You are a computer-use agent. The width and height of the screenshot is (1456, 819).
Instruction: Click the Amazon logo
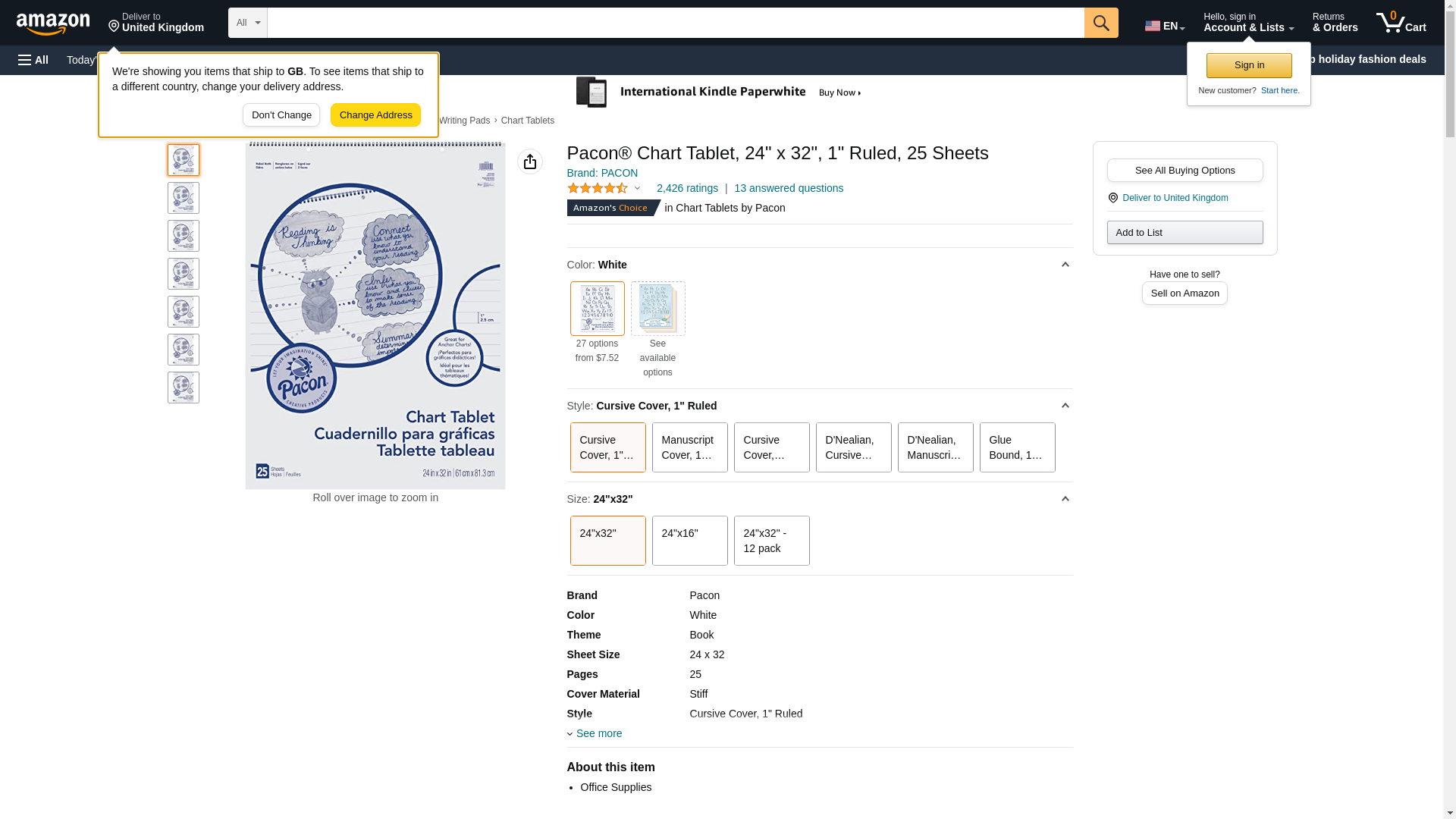coord(53,24)
